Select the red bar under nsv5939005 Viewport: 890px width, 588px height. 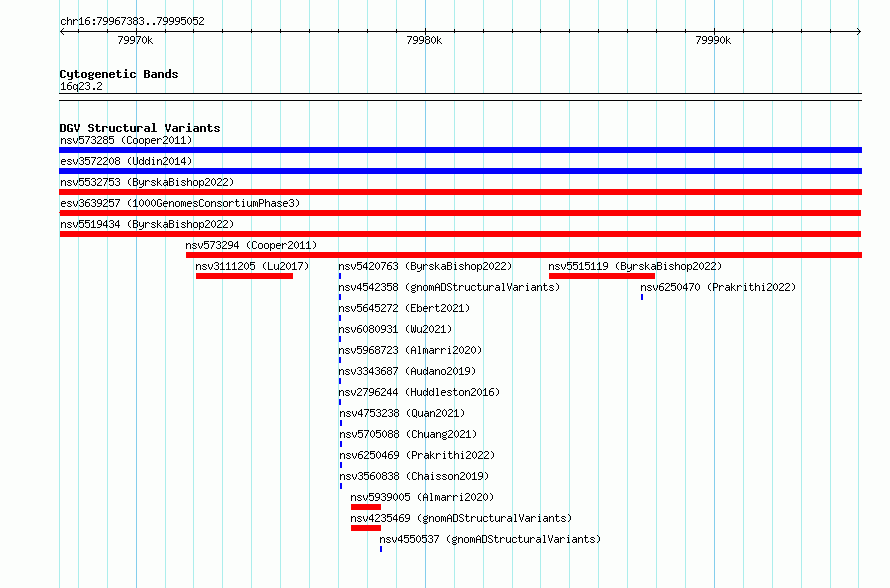click(366, 507)
